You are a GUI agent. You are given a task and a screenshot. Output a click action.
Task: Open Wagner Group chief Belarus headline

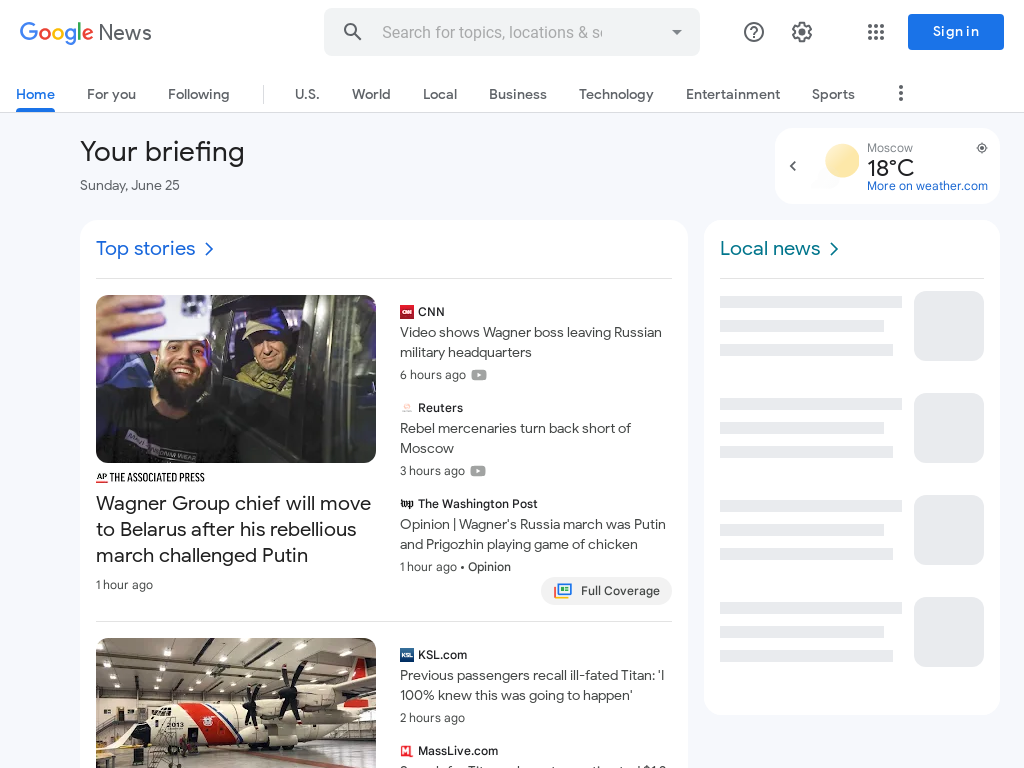tap(234, 530)
